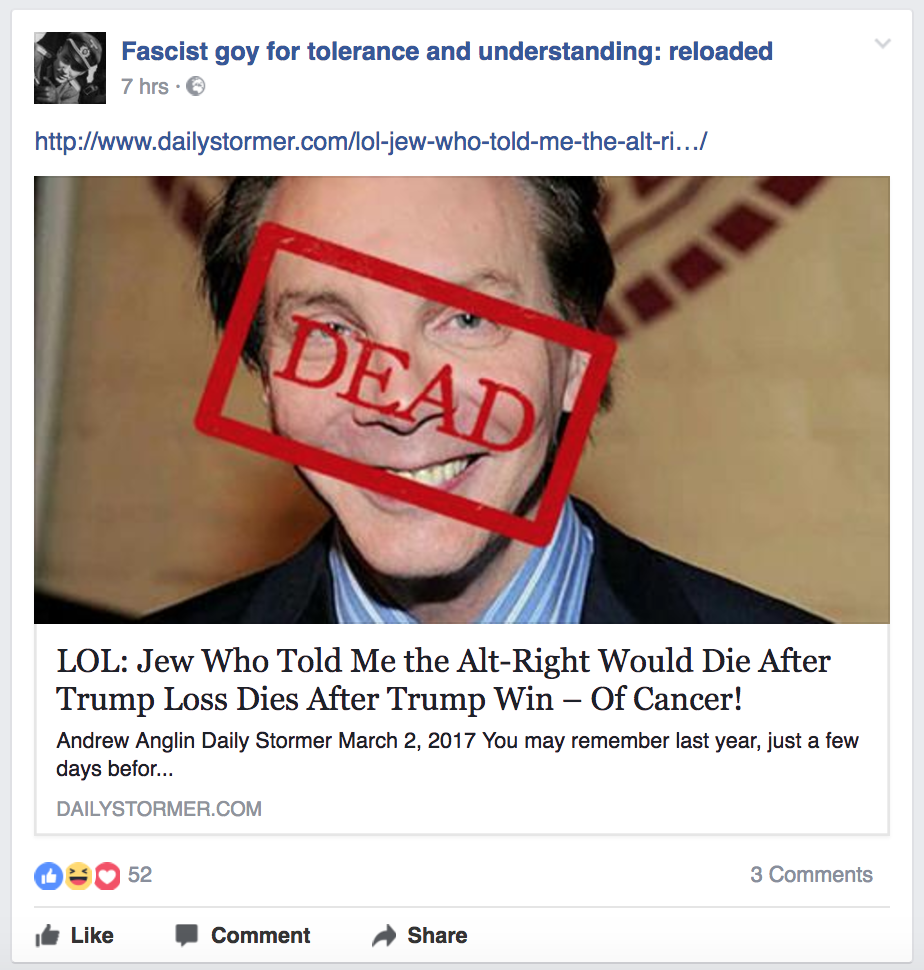
Task: Open the '3 Comments' link
Action: tap(811, 875)
